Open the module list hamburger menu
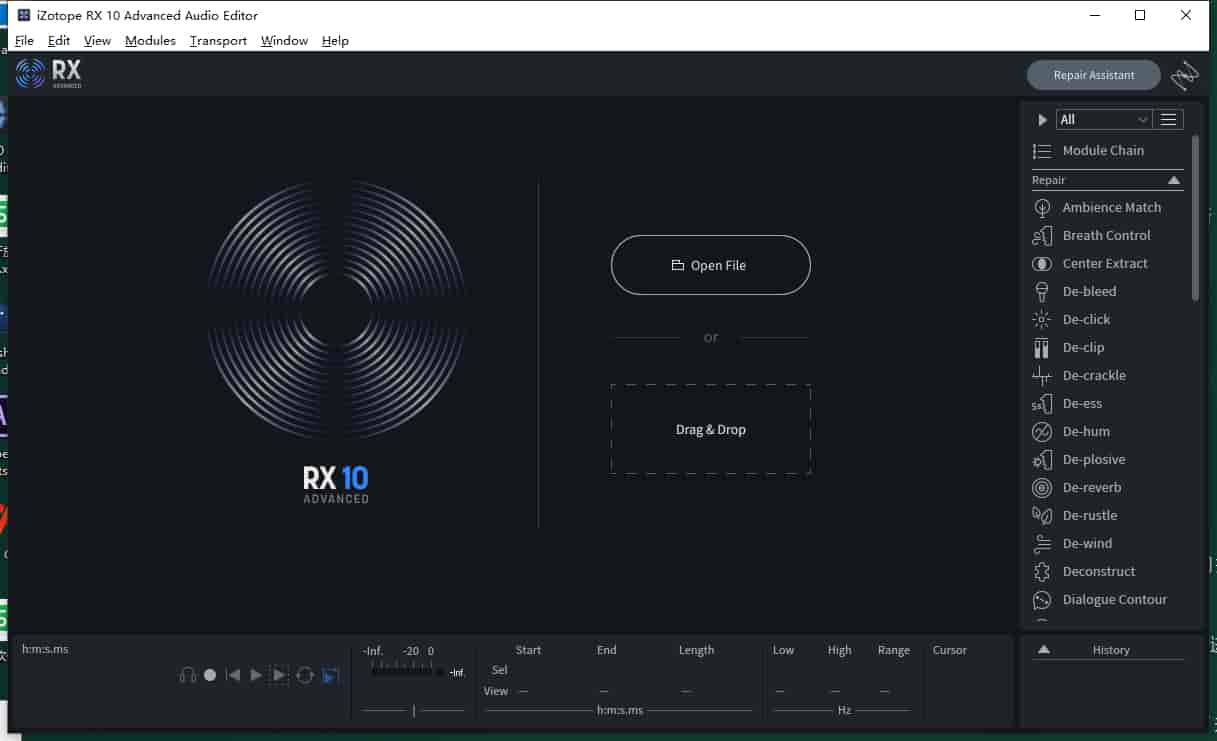Screen dimensions: 1217x741 point(1168,118)
